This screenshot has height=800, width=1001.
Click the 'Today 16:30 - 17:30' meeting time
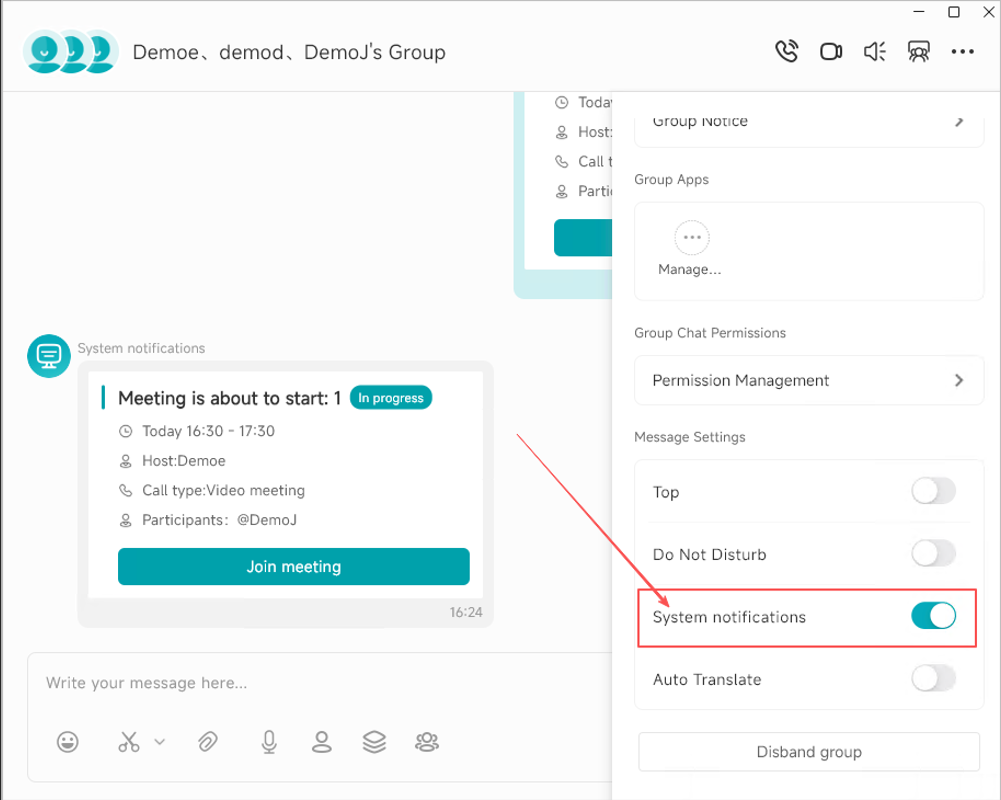(208, 431)
